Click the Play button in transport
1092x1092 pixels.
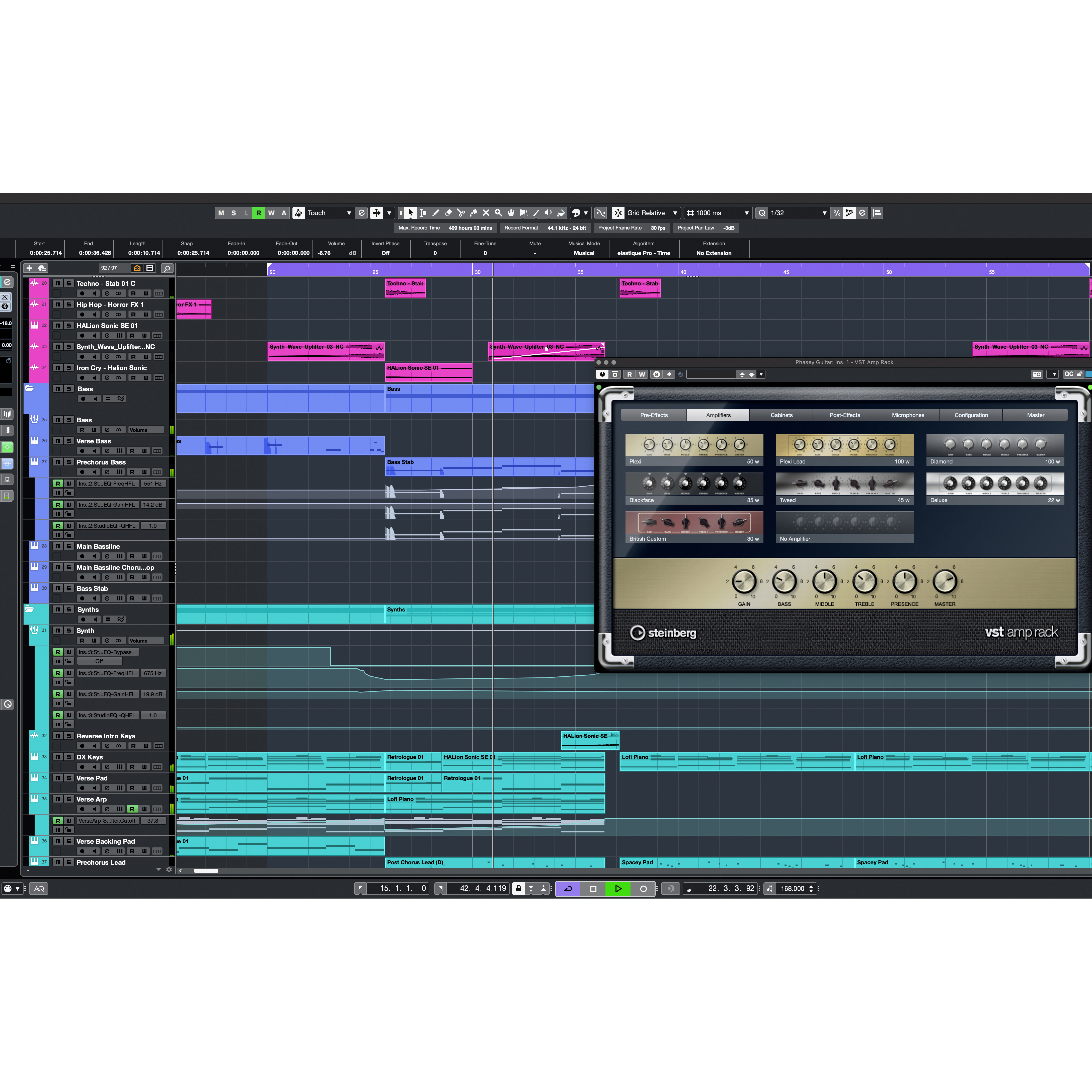[x=618, y=889]
